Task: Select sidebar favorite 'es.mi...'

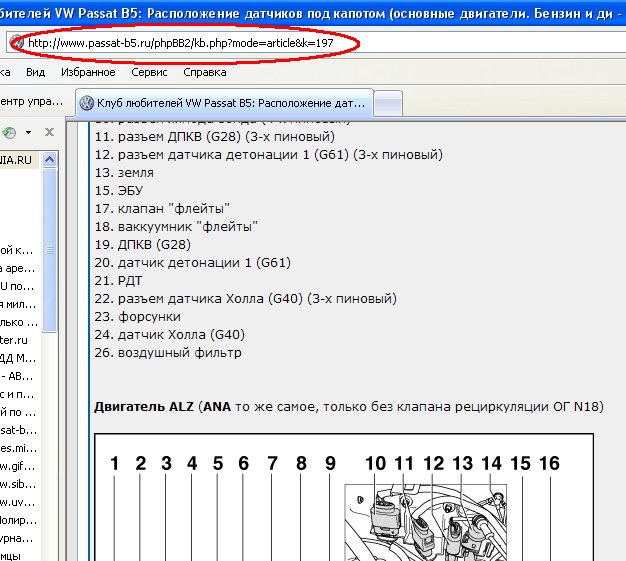Action: click(x=18, y=448)
